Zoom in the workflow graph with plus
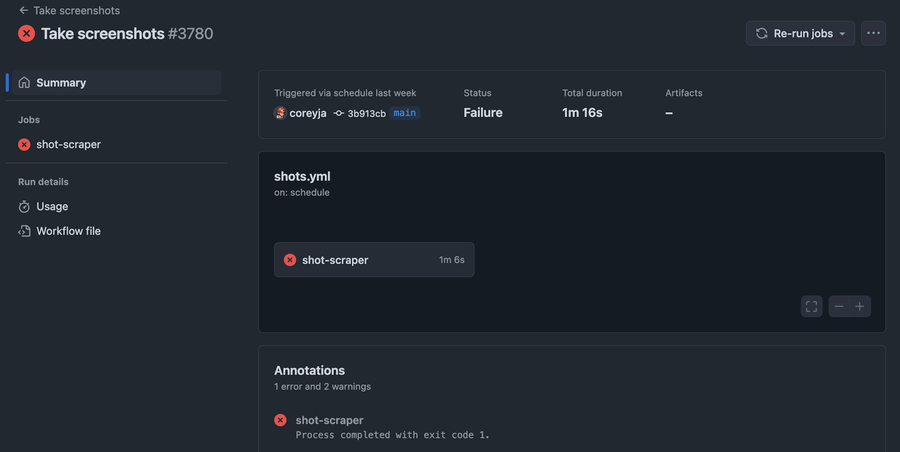Viewport: 900px width, 452px height. tap(859, 306)
